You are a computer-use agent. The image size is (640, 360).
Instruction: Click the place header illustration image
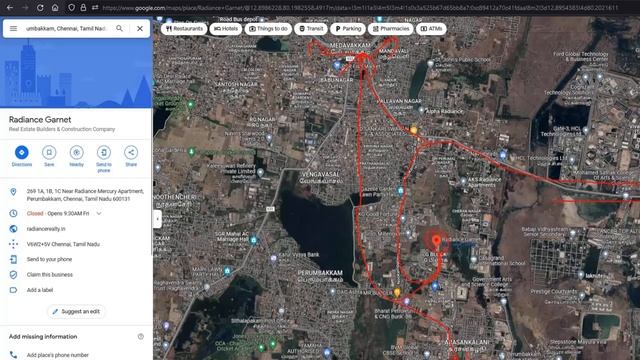76,73
